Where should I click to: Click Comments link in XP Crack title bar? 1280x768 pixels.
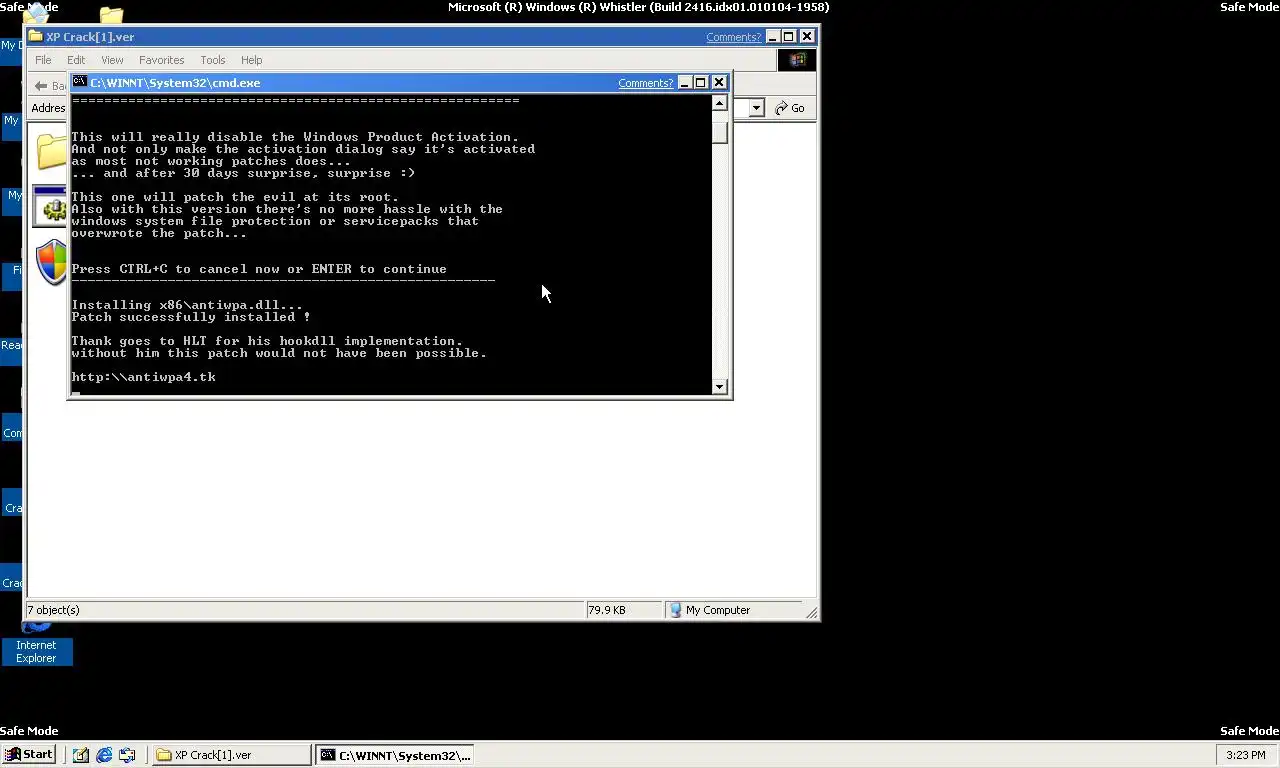[733, 37]
